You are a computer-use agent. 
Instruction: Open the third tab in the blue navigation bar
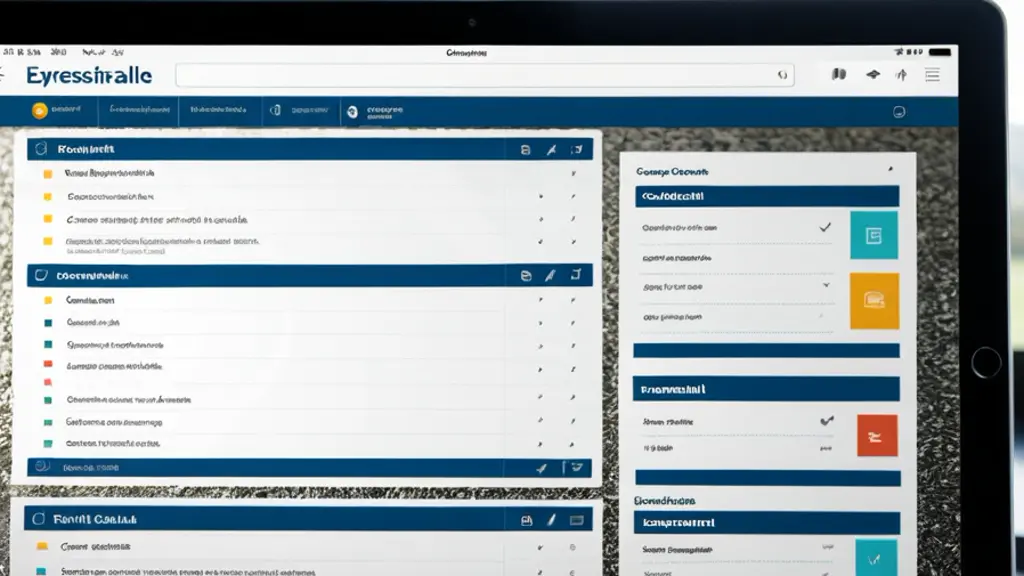[x=219, y=110]
